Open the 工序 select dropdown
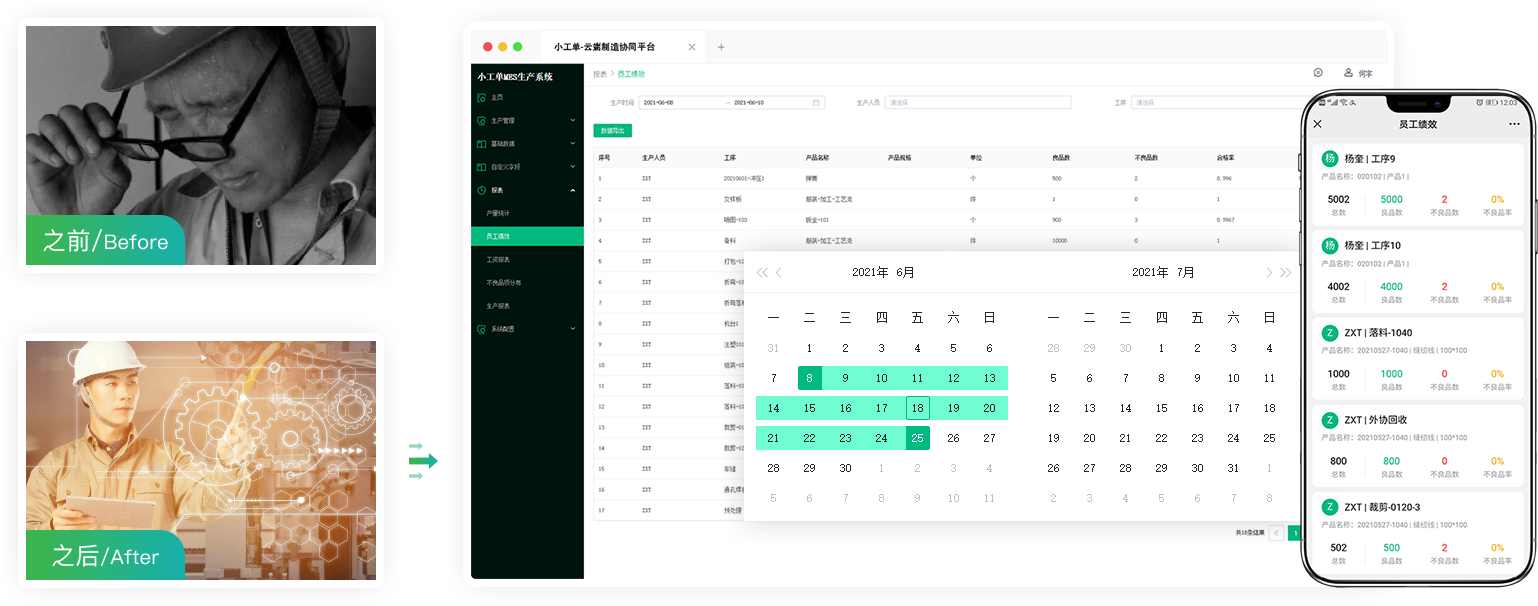Viewport: 1538px width, 606px height. coord(1210,102)
